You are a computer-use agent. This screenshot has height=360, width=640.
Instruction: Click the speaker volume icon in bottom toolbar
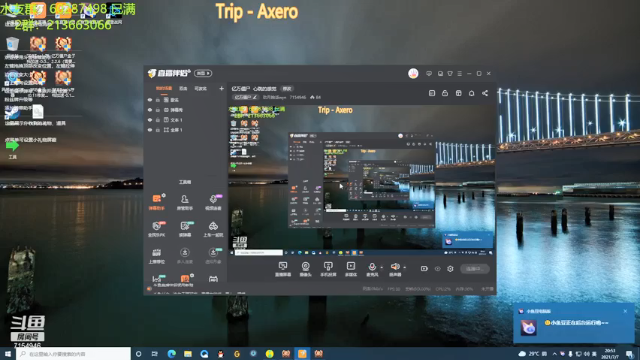(395, 267)
